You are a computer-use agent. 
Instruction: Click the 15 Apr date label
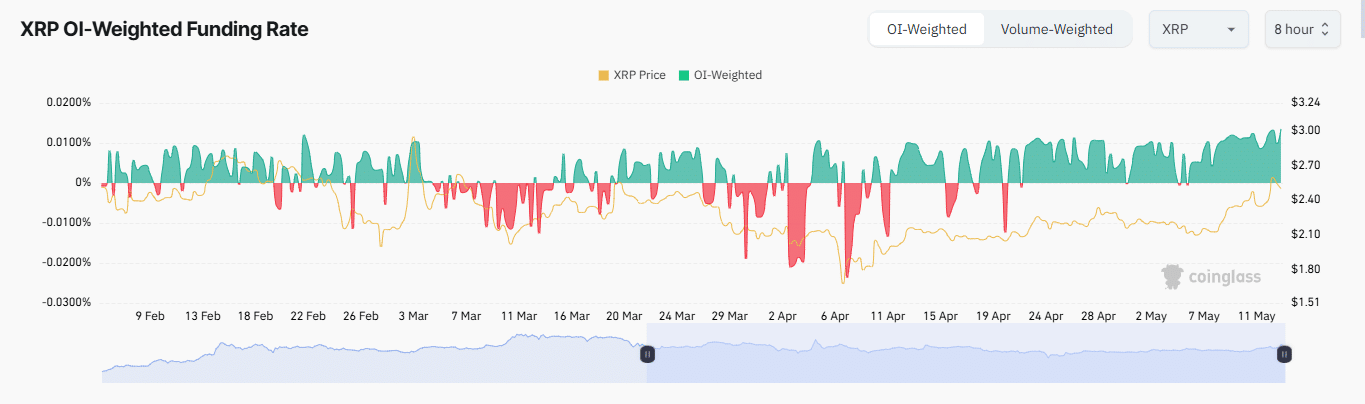pos(940,316)
